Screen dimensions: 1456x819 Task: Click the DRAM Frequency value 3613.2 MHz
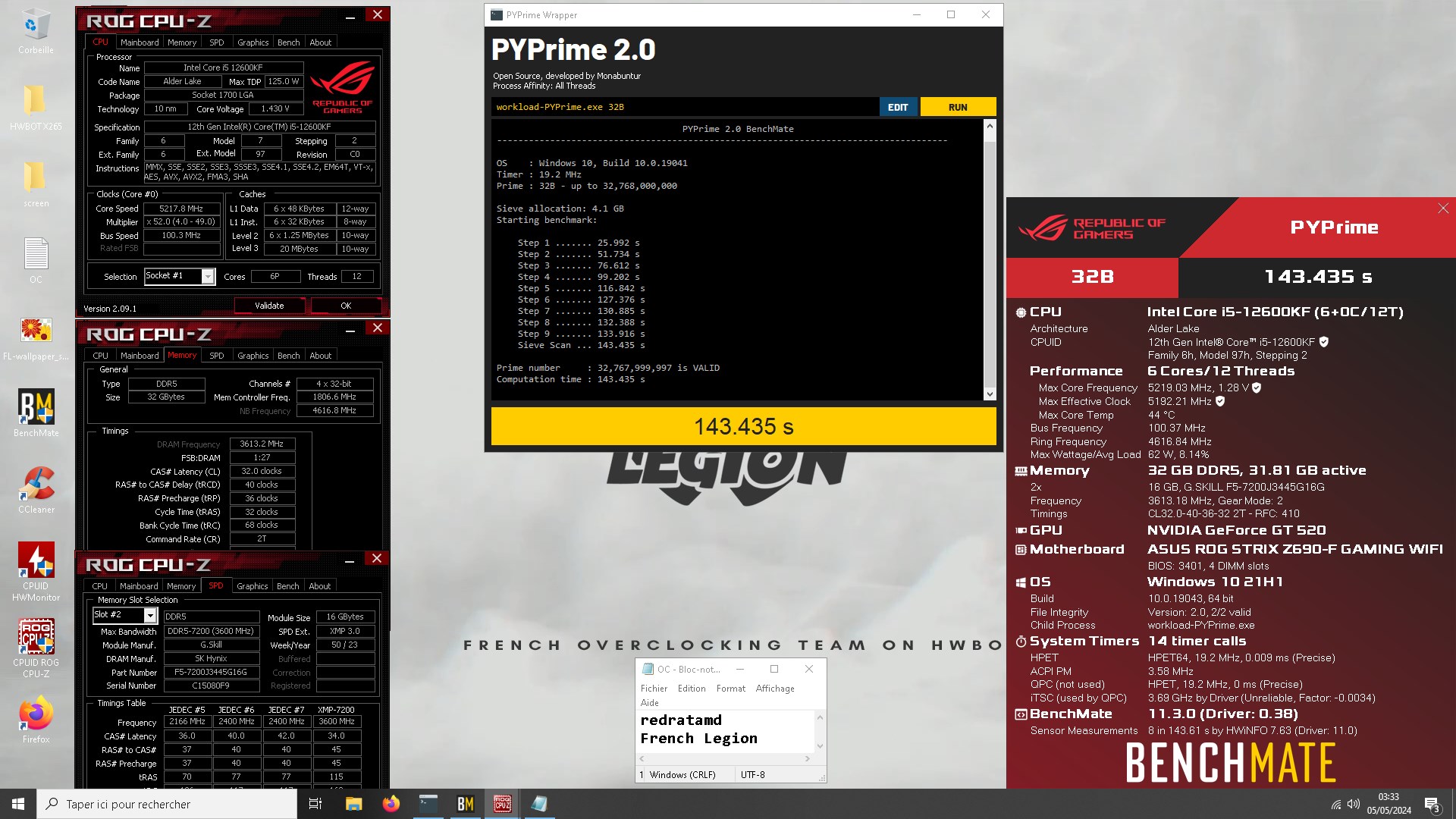(262, 444)
